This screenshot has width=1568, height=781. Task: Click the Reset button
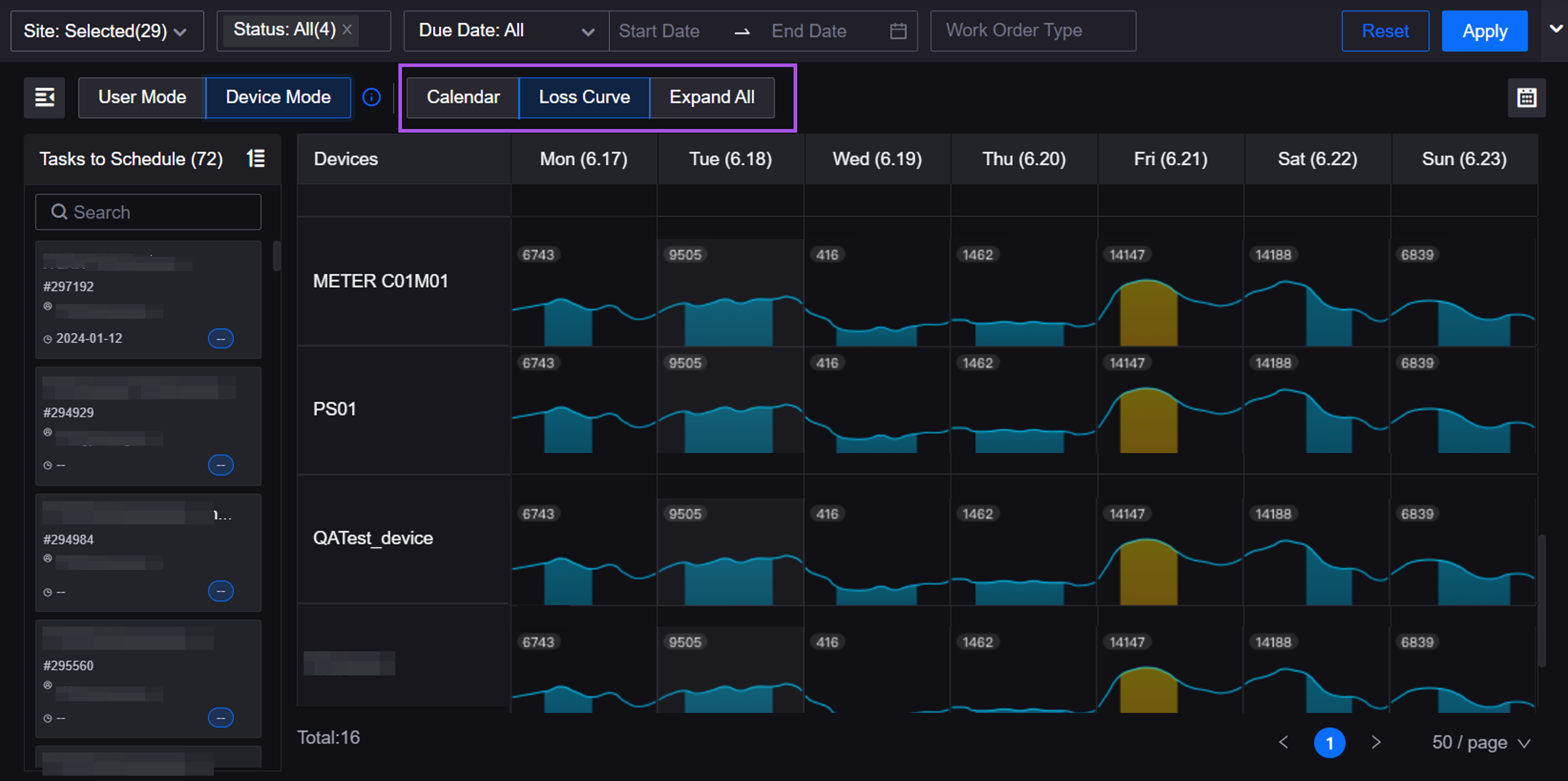pyautogui.click(x=1385, y=31)
